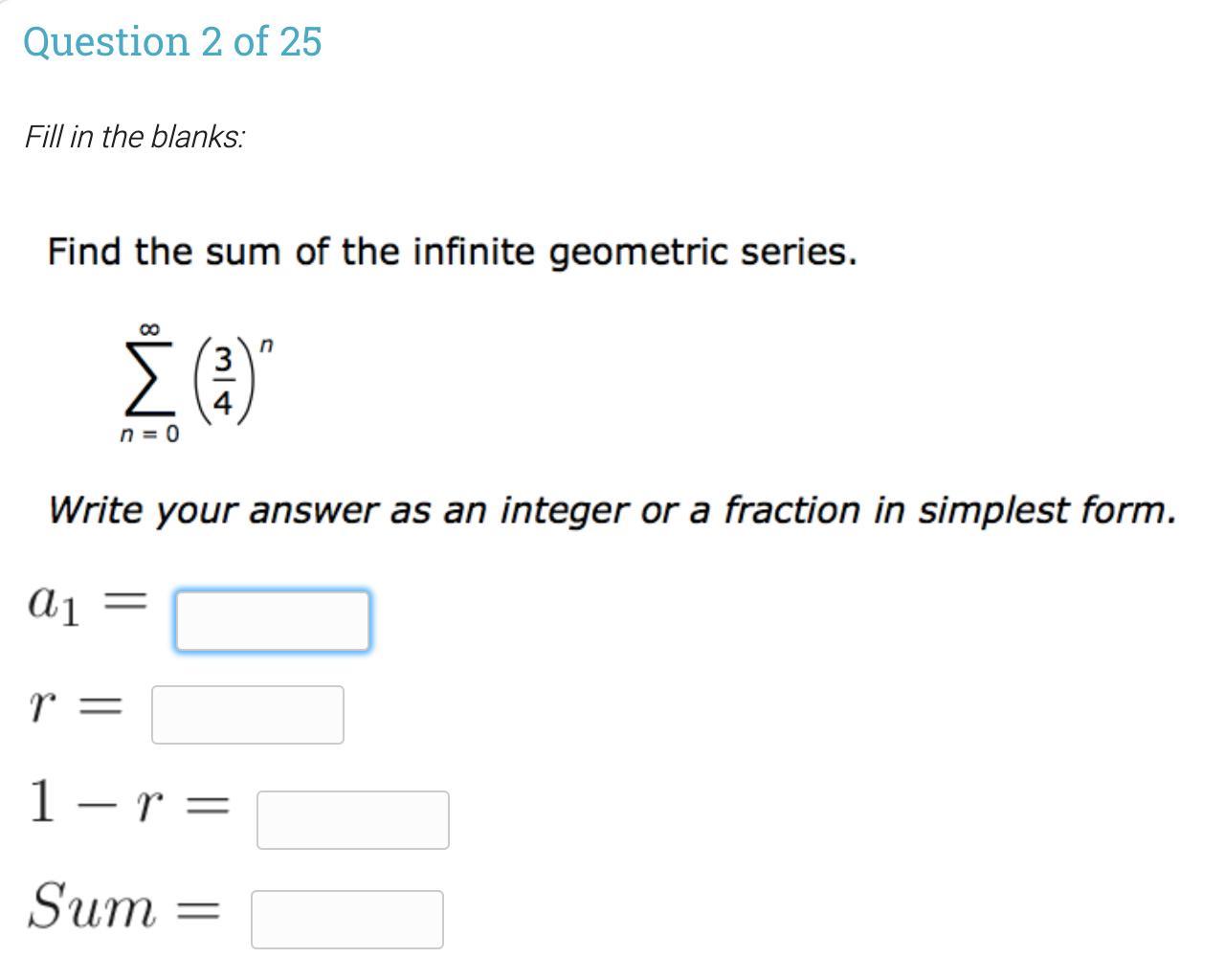Click the 'Write your answer' instruction text
Screen dimensions: 1225x980
coord(612,510)
